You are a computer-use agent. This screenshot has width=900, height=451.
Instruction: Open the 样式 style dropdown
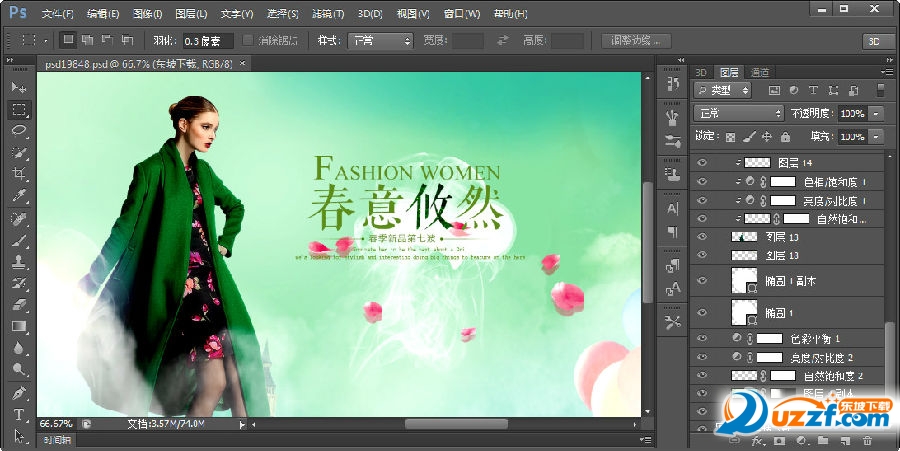pos(380,41)
